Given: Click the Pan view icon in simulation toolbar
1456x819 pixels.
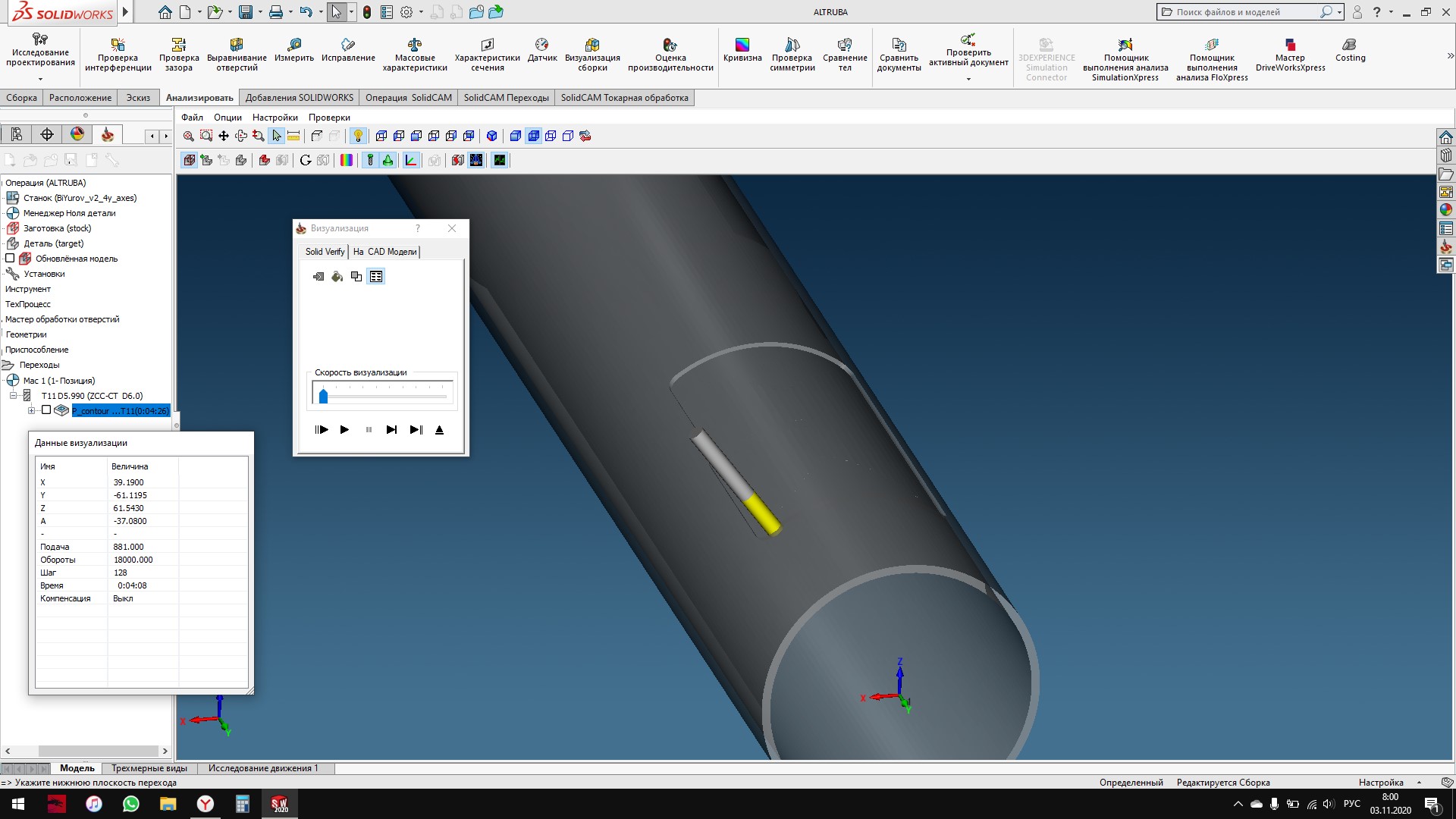Looking at the screenshot, I should coord(224,136).
